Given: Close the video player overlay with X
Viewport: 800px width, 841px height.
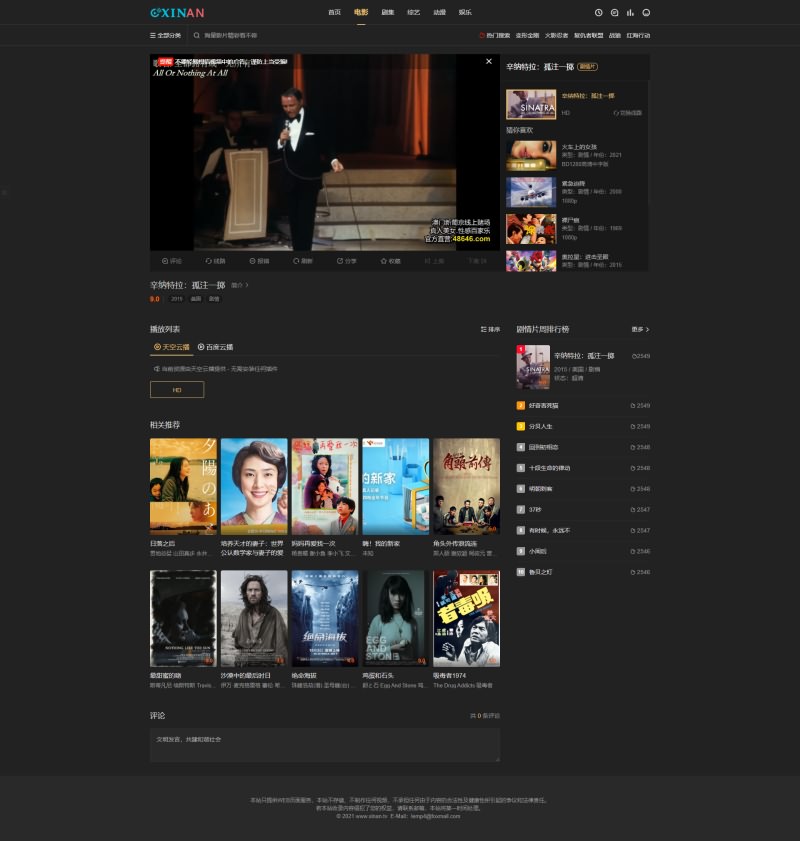Looking at the screenshot, I should coord(488,61).
